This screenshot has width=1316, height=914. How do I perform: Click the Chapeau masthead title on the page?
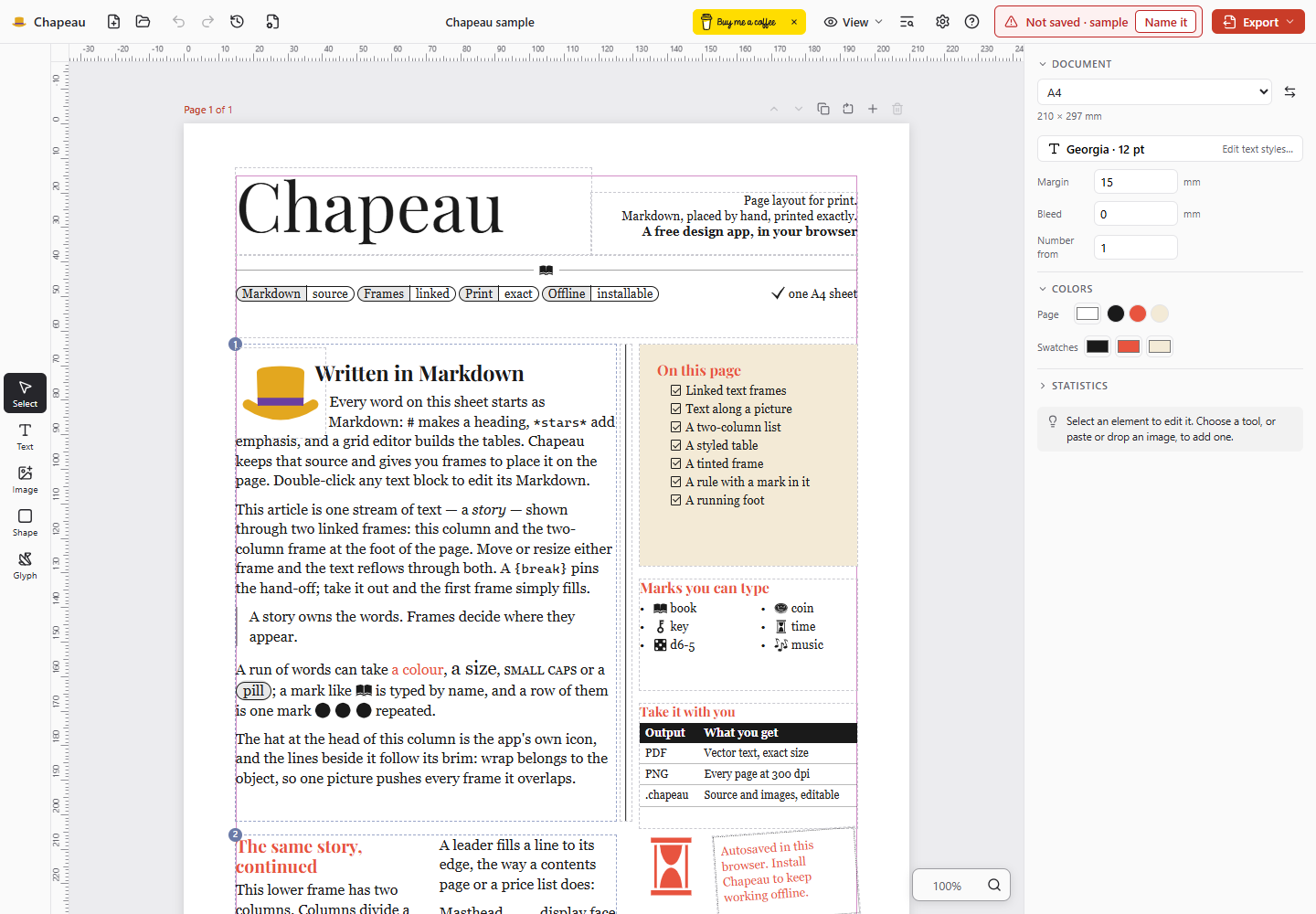pos(370,209)
